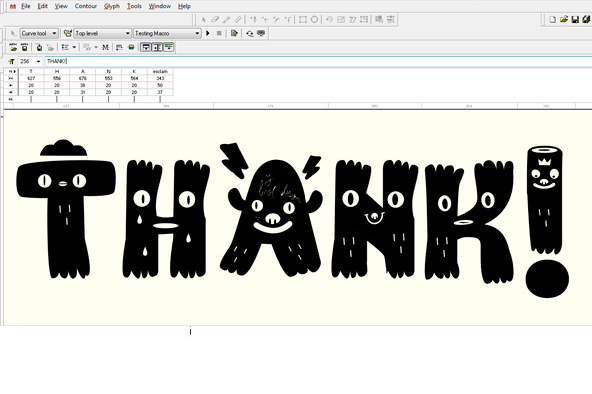Click the Open font folder icon
Viewport: 592px width, 394px height.
point(564,19)
